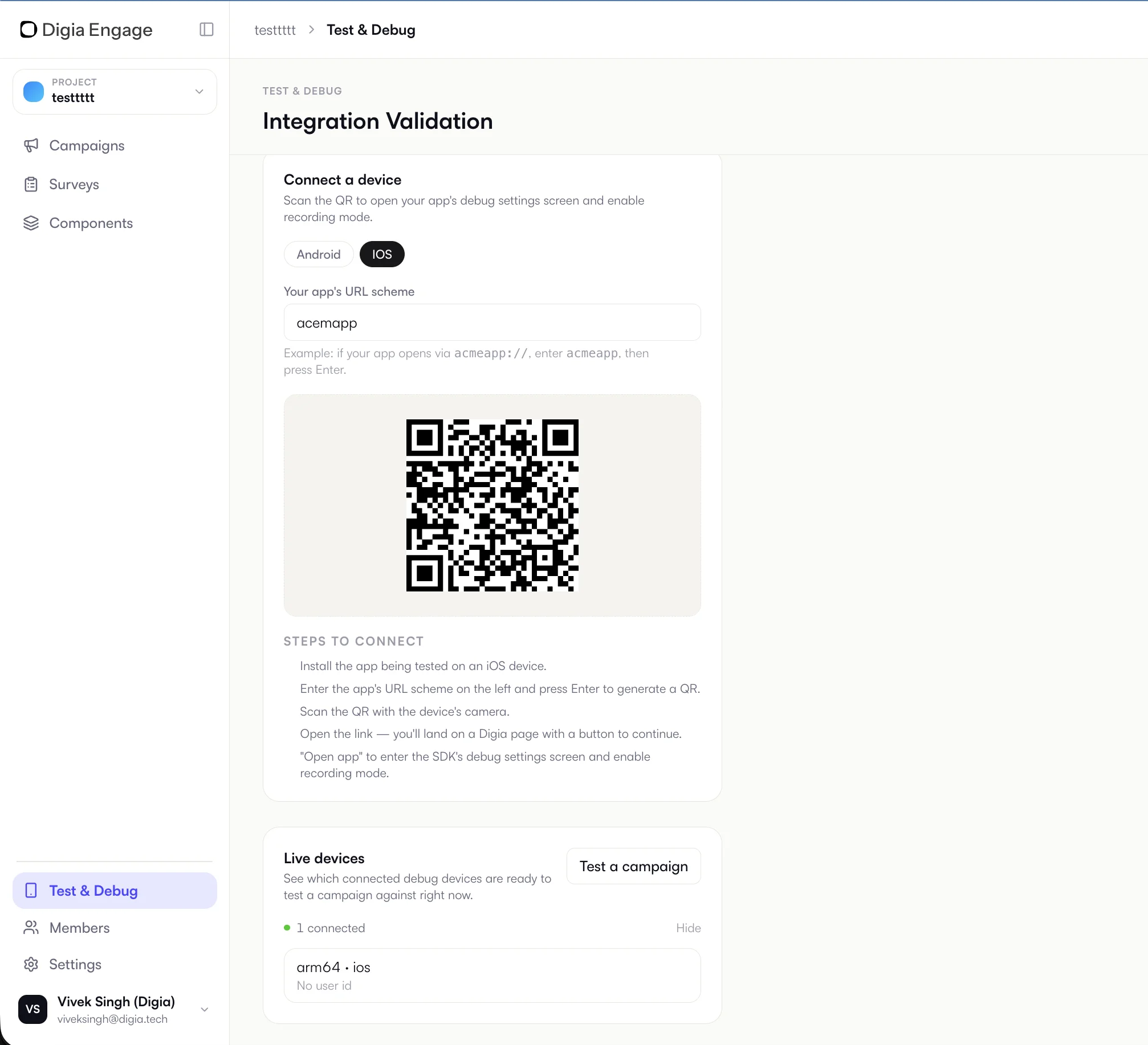Screen dimensions: 1148x1045
Task: Click the Digia Engage logo icon
Action: pos(29,30)
